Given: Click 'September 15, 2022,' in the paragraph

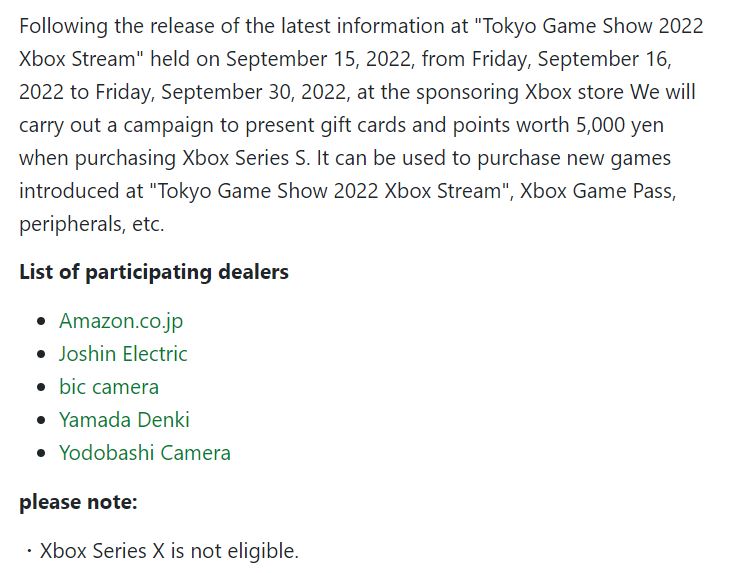Looking at the screenshot, I should pos(320,60).
